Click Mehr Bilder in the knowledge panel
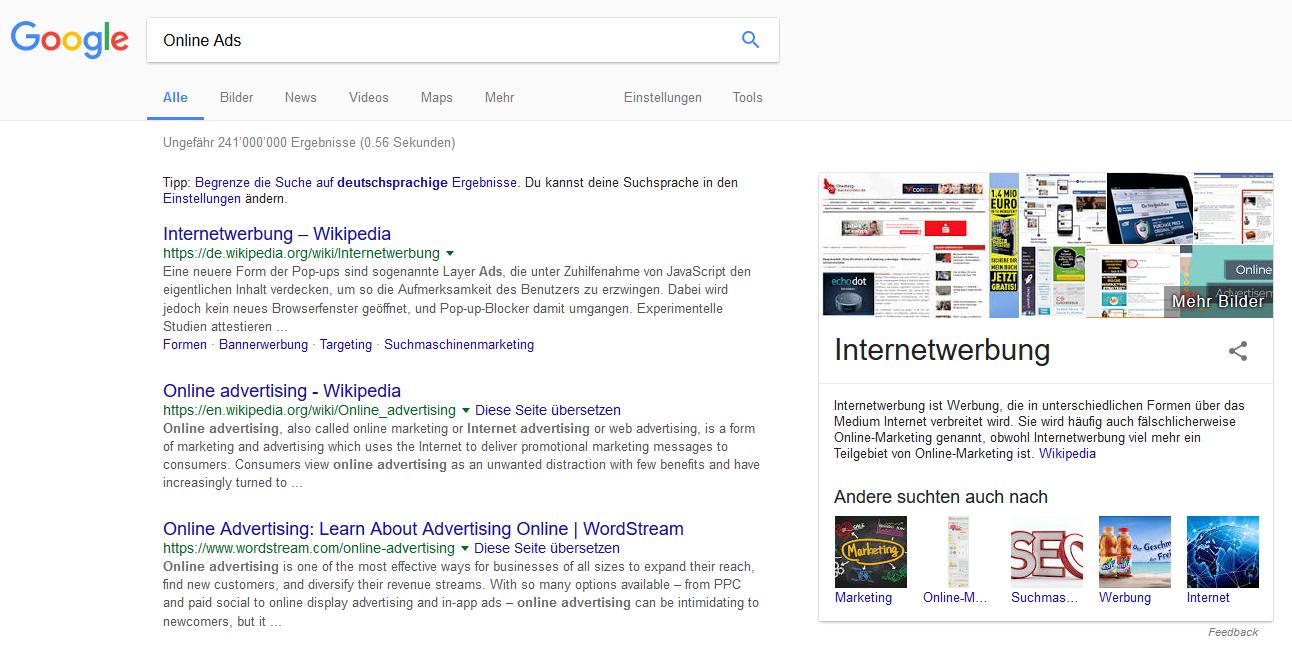The height and width of the screenshot is (656, 1292). pos(1217,301)
